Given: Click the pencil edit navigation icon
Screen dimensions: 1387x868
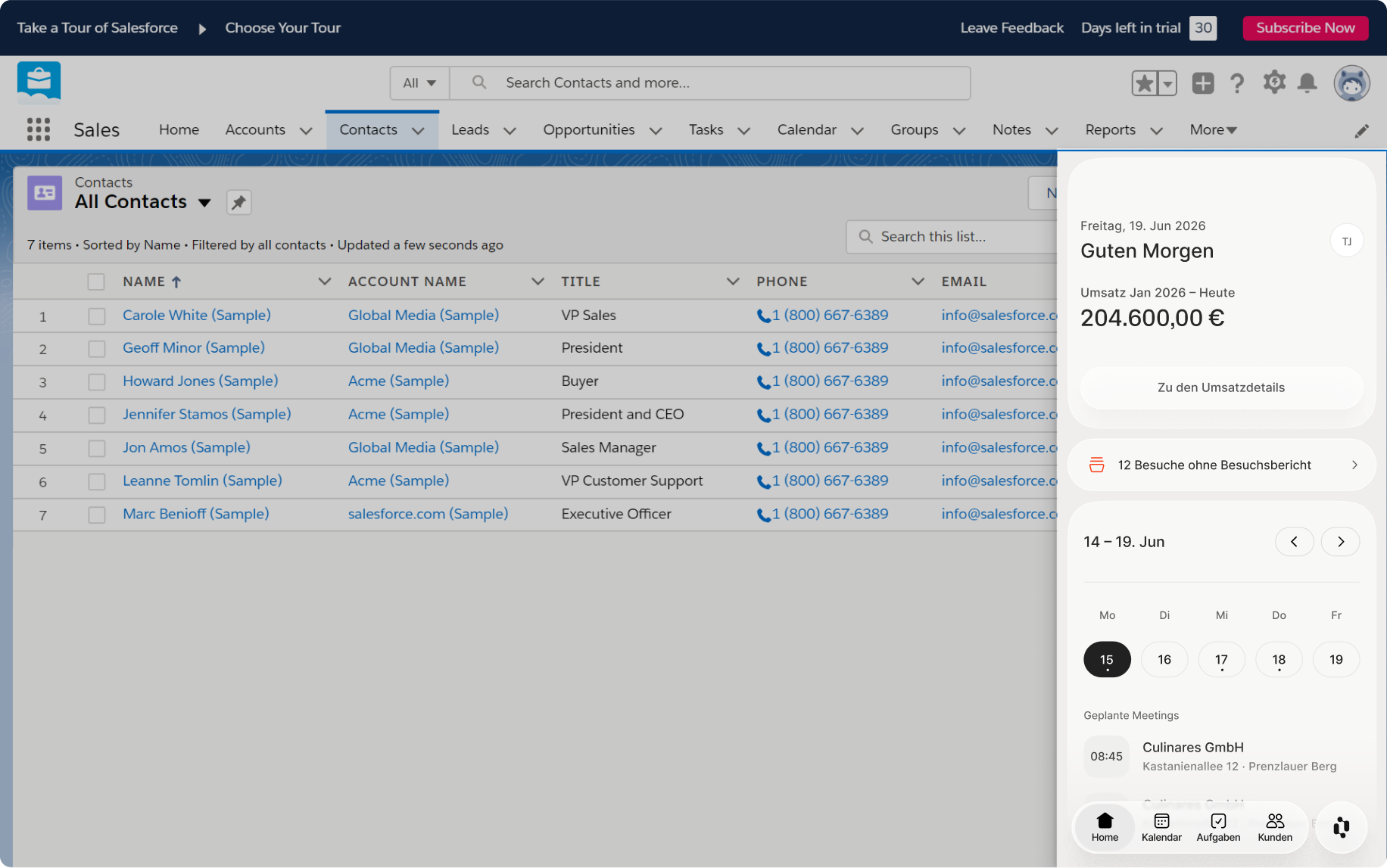Looking at the screenshot, I should click(1362, 131).
